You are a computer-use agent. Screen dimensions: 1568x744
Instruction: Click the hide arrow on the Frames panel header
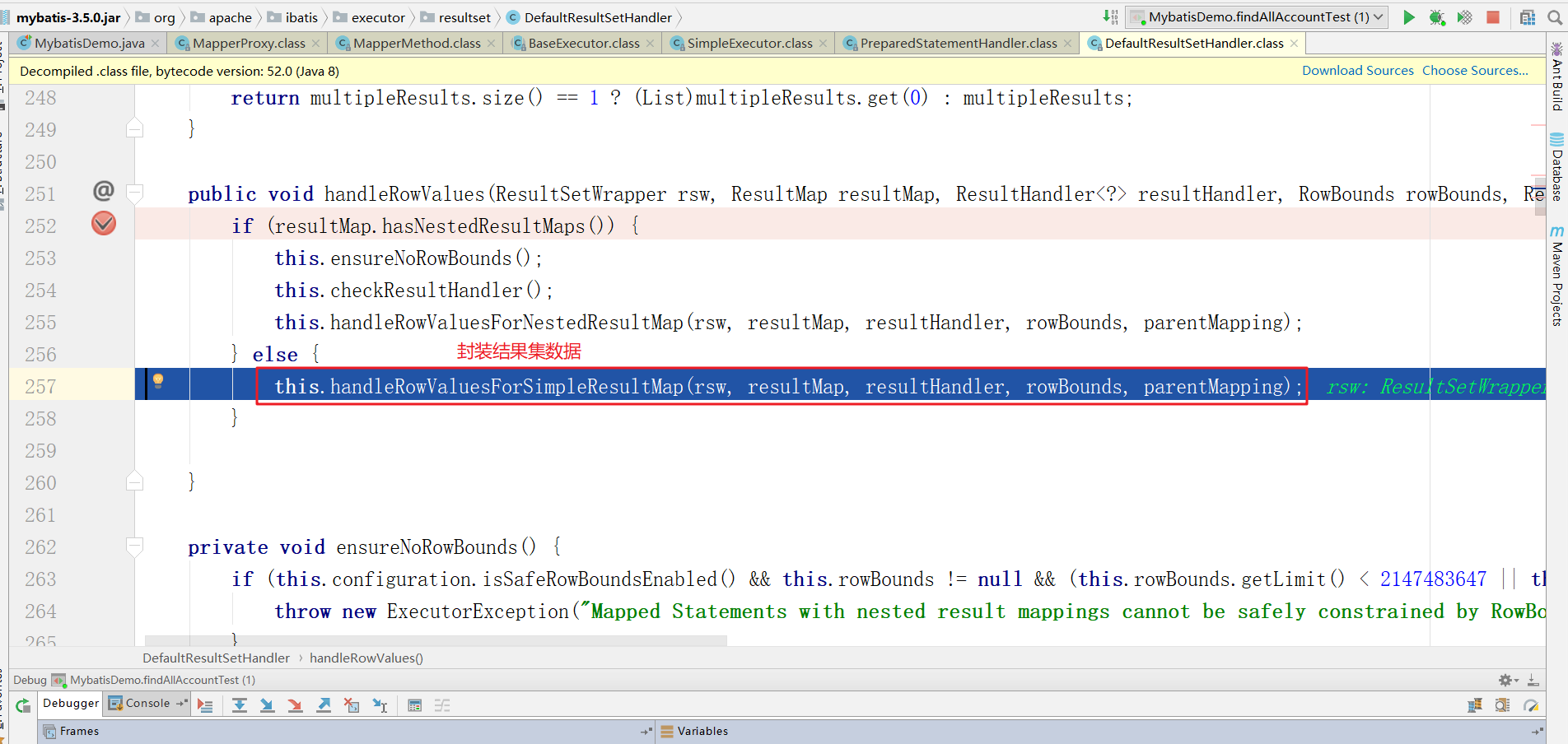click(x=646, y=732)
